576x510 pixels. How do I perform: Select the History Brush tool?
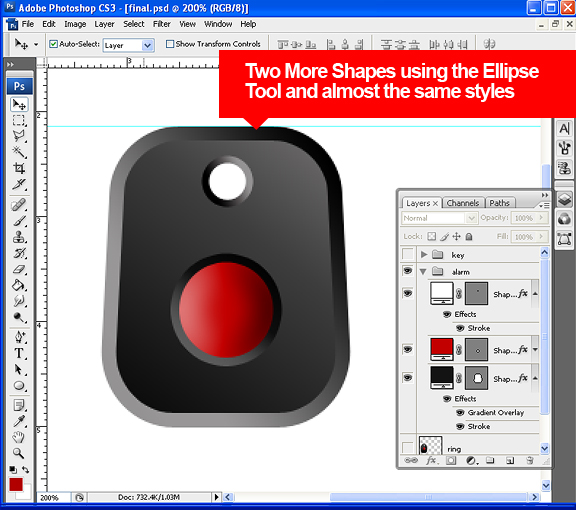[x=19, y=253]
